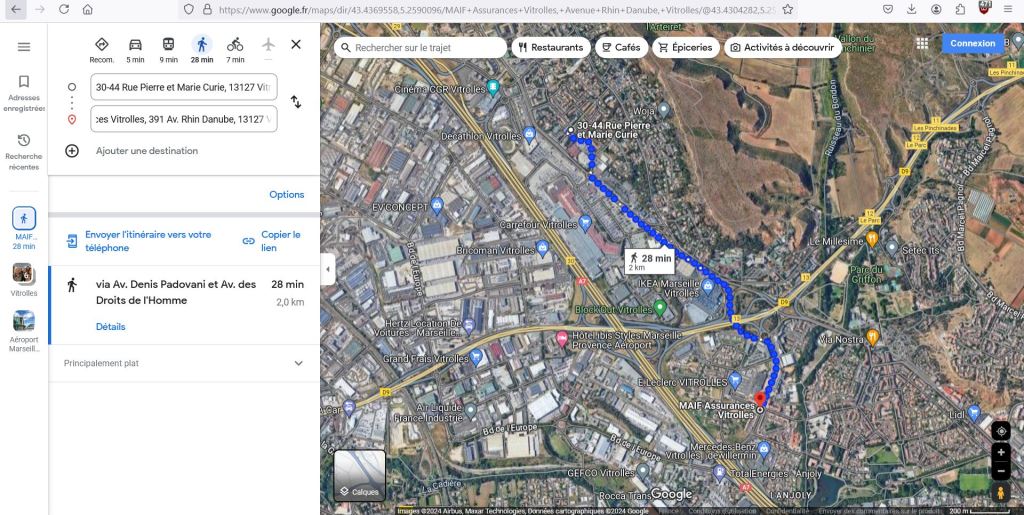This screenshot has width=1024, height=515.
Task: Select the driving travel mode icon
Action: [135, 45]
